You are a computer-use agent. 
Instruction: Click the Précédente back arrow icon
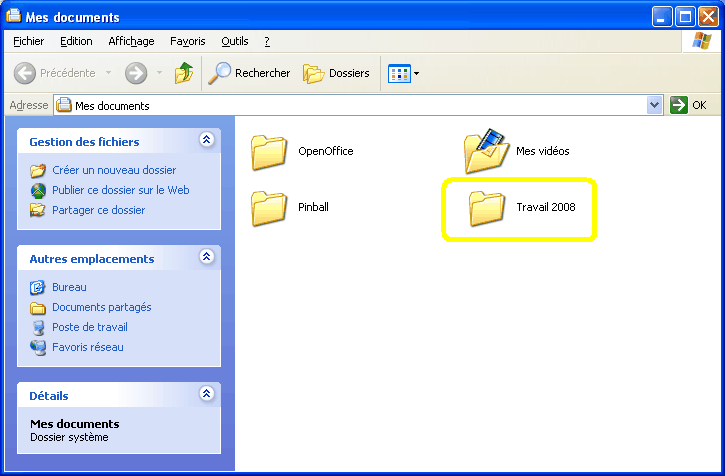25,73
